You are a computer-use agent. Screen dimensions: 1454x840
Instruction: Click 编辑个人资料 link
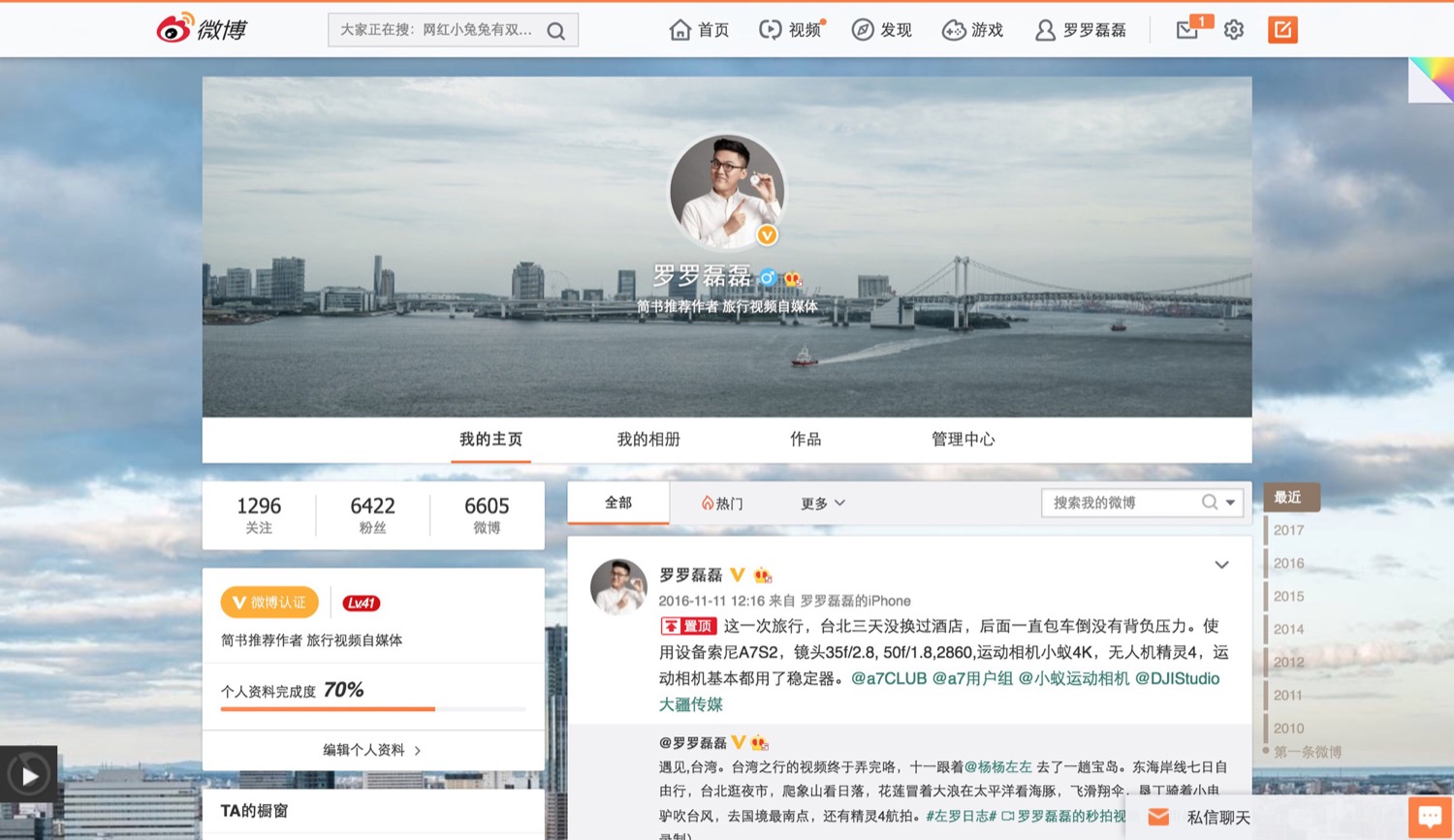click(x=371, y=750)
